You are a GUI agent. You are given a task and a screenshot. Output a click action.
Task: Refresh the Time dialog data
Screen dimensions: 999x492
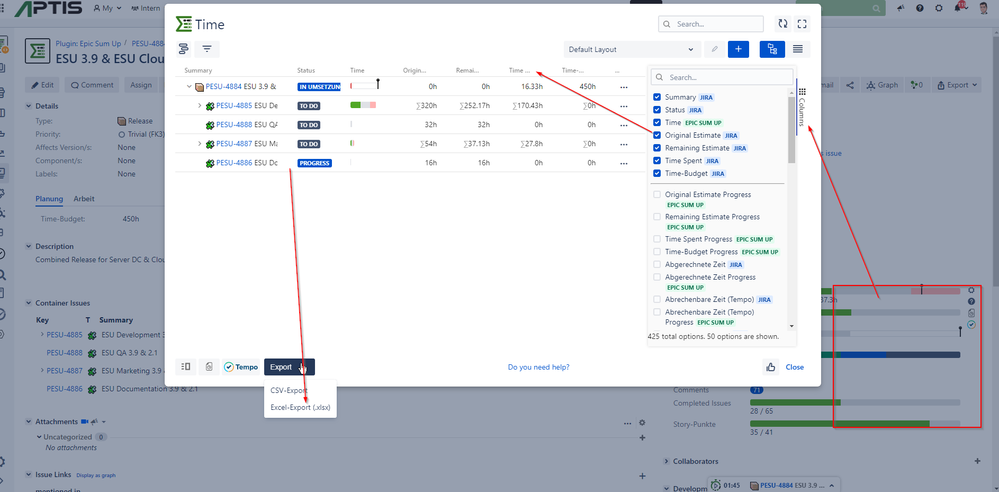782,24
